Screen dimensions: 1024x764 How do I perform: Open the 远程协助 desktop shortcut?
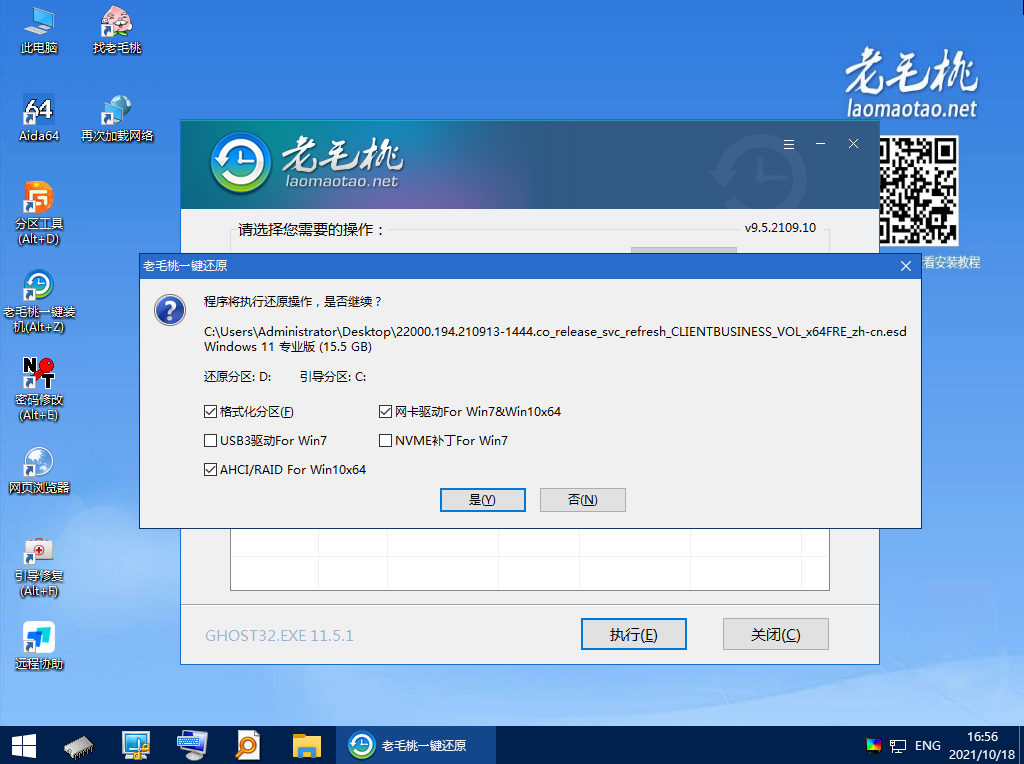tap(39, 646)
